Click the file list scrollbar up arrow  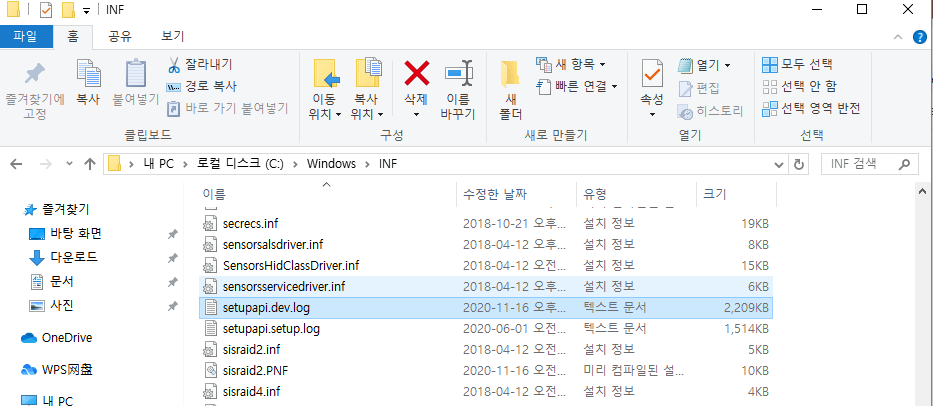pyautogui.click(x=923, y=191)
